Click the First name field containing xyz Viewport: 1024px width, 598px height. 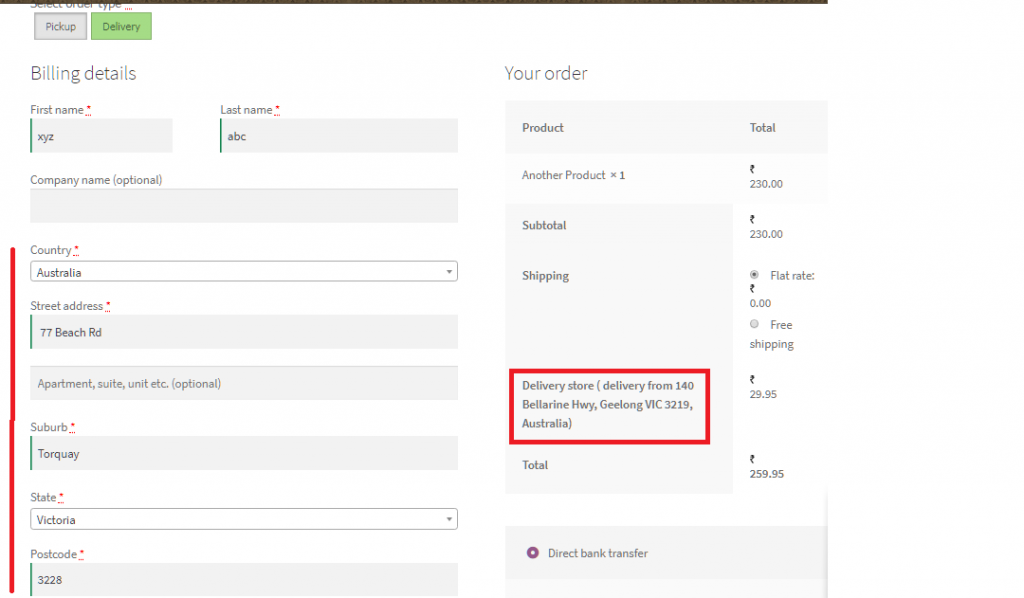point(102,136)
